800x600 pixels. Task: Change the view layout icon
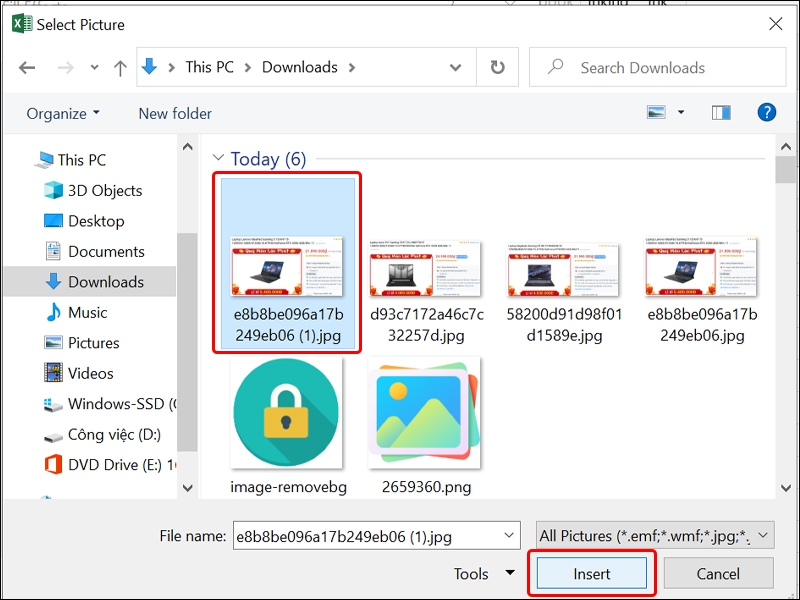pyautogui.click(x=656, y=112)
